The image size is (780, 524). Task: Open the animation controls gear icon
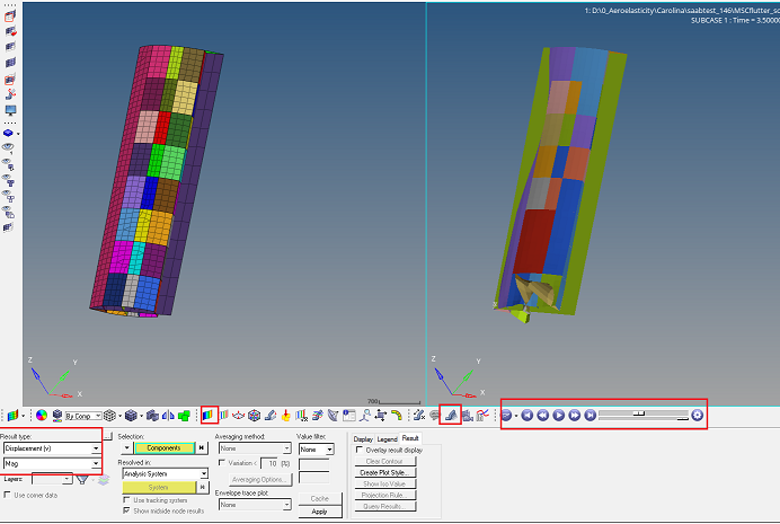(697, 415)
